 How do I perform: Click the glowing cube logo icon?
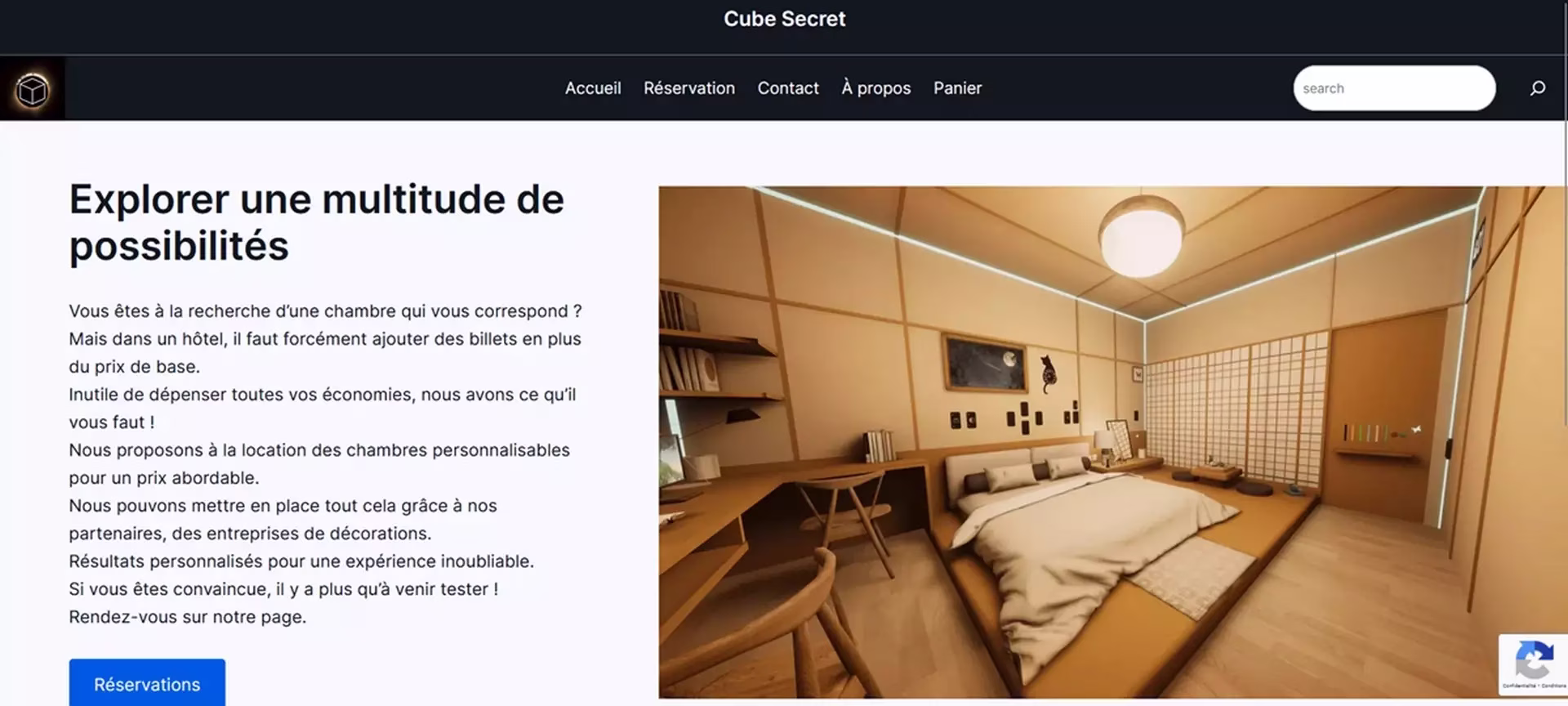pos(33,89)
